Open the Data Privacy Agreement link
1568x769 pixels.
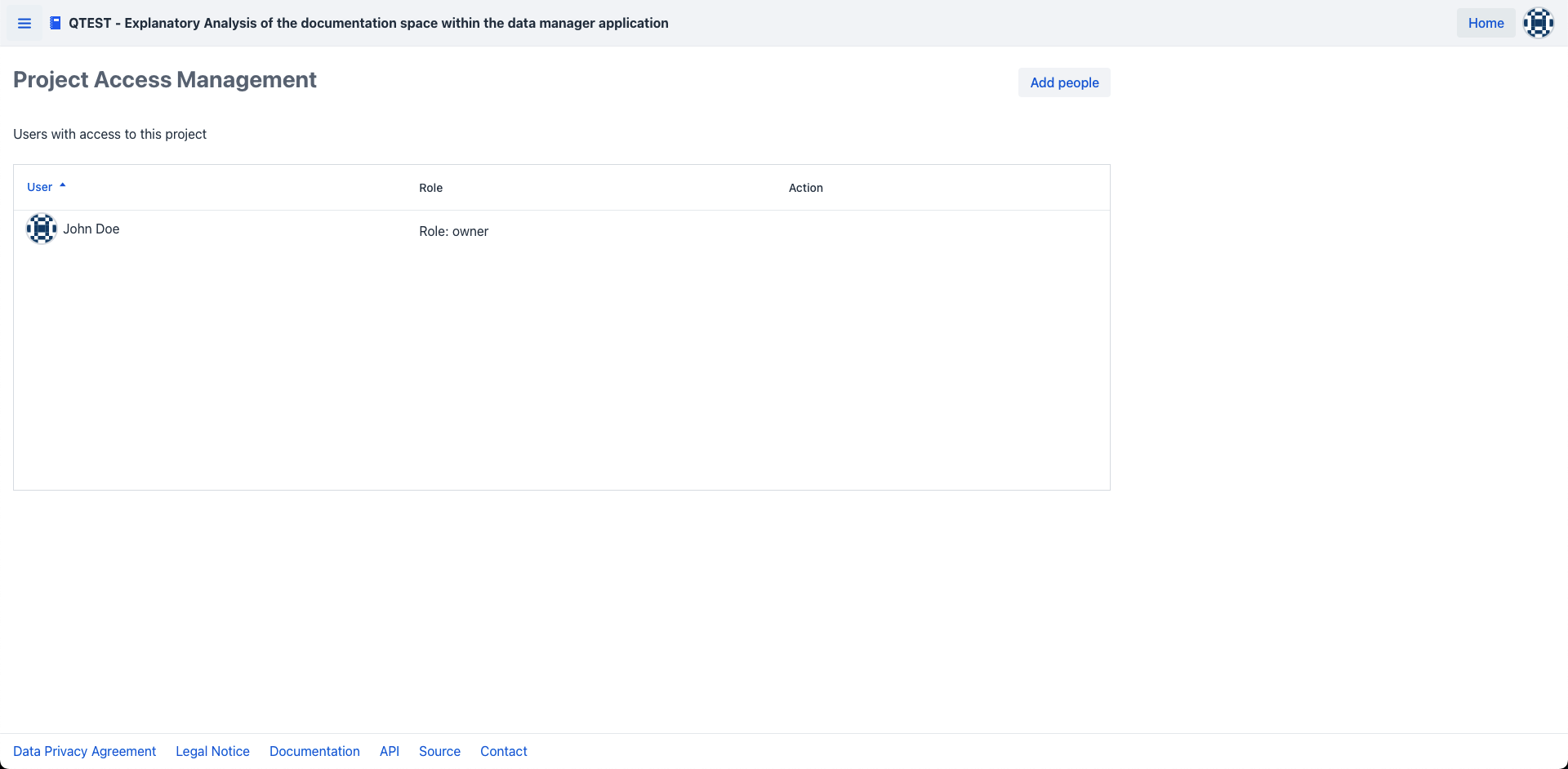[84, 751]
